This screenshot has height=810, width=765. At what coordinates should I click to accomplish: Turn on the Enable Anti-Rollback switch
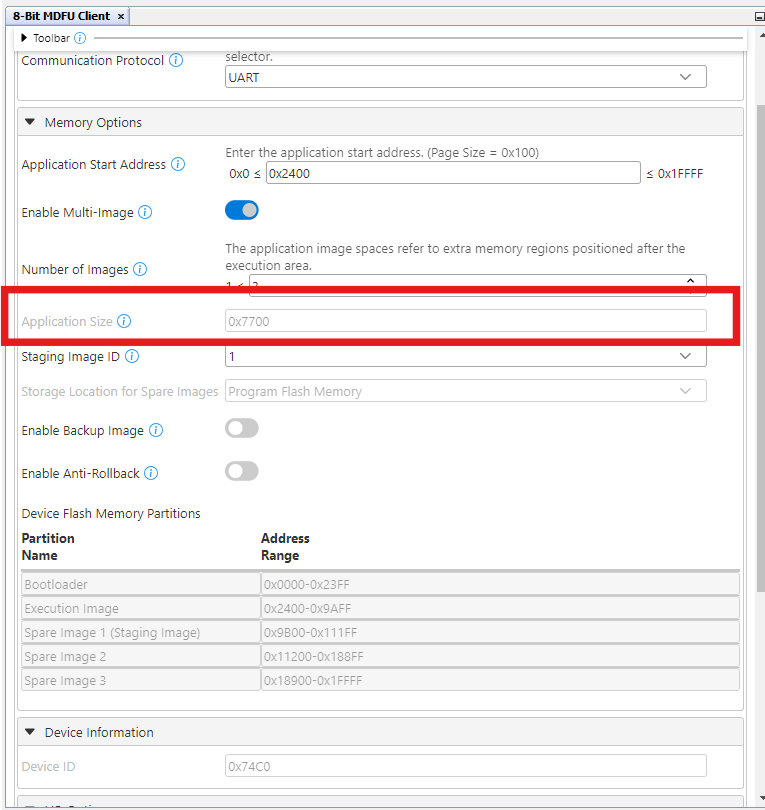tap(242, 471)
